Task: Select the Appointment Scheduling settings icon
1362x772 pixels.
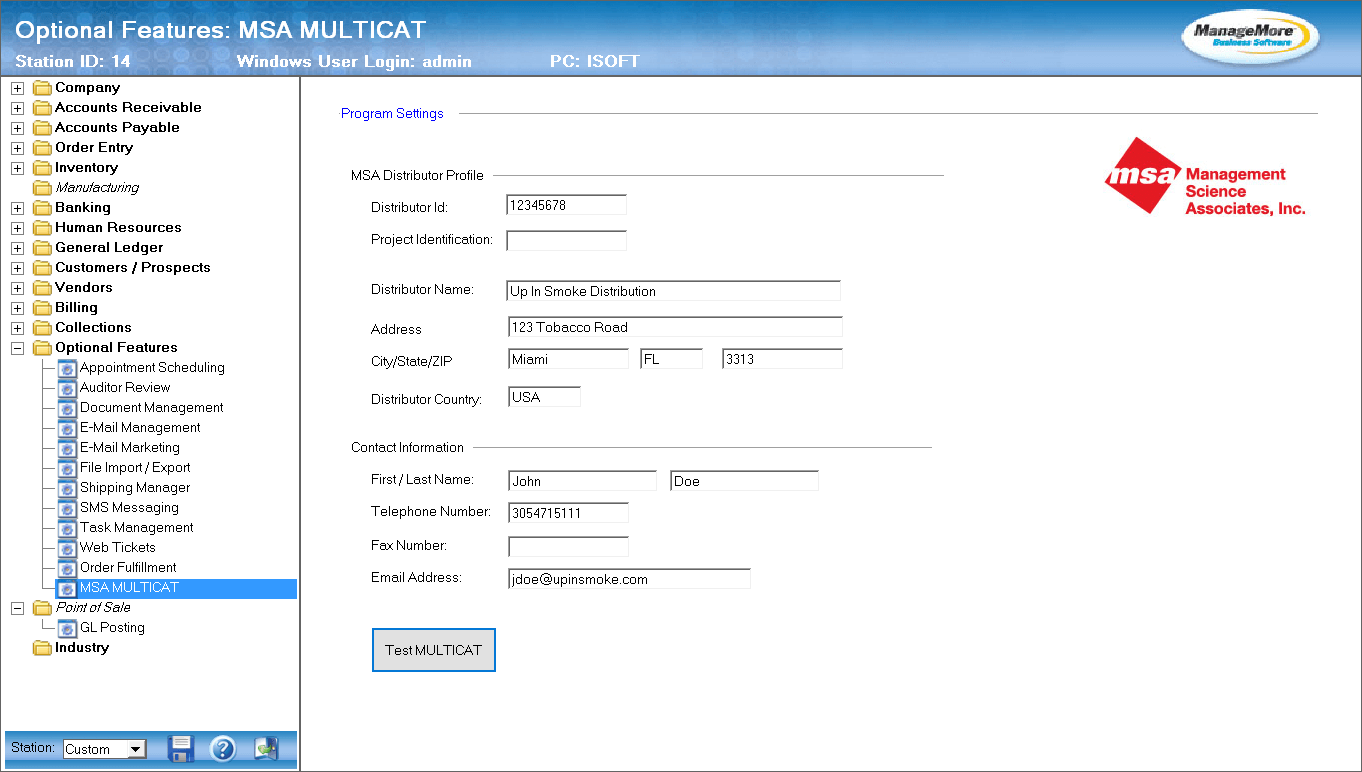Action: [67, 368]
